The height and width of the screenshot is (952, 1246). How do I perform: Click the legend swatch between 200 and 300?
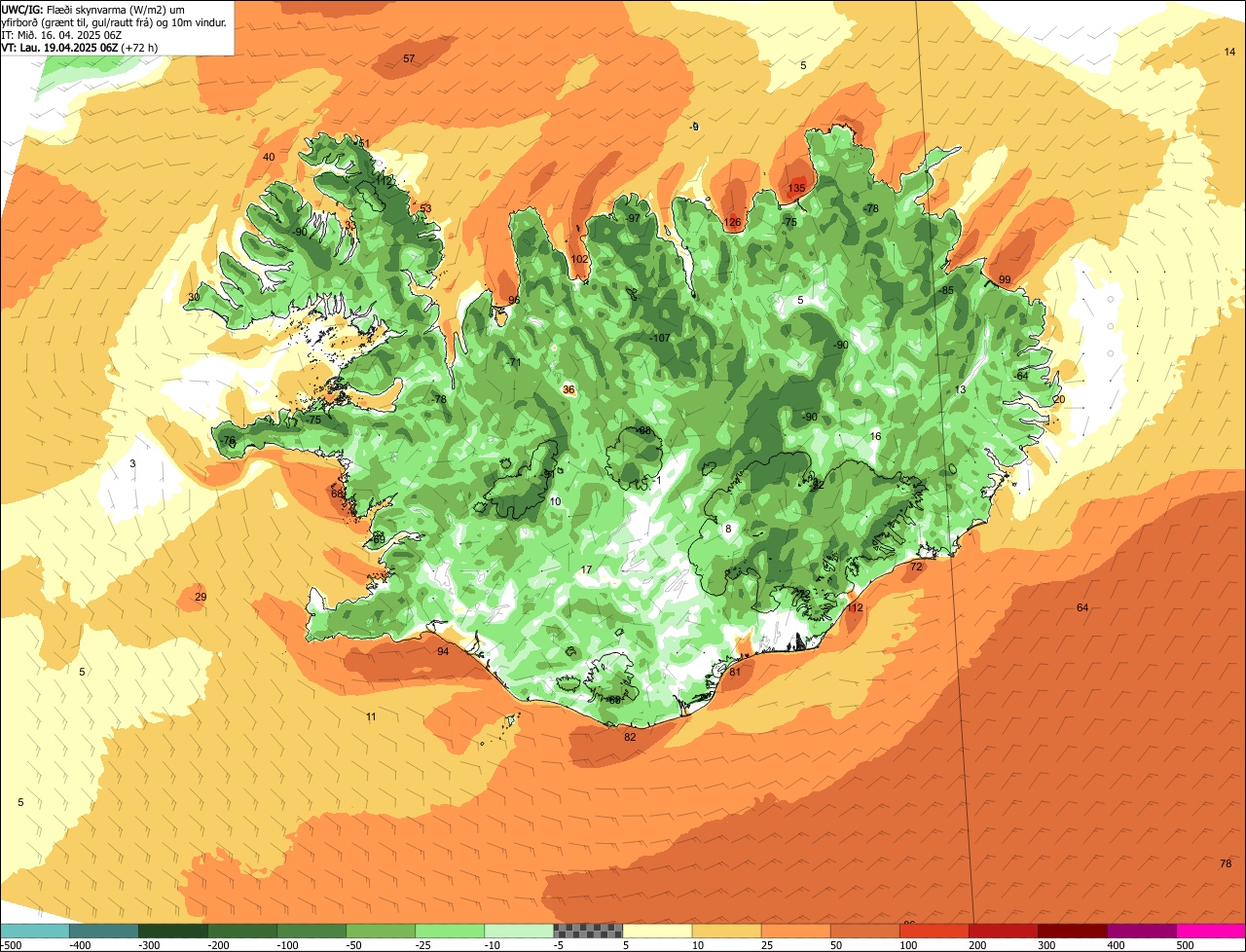pyautogui.click(x=1003, y=931)
